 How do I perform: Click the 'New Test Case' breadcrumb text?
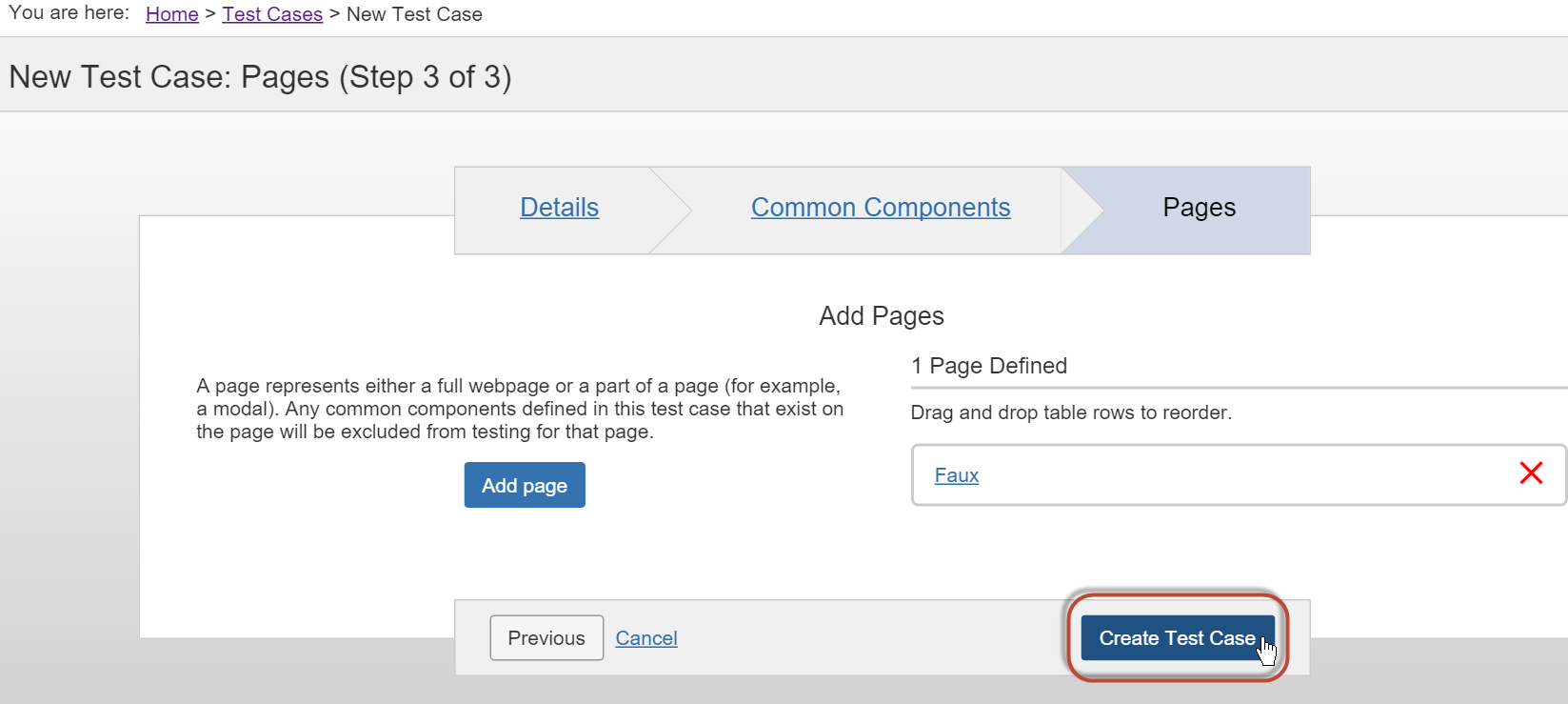414,14
